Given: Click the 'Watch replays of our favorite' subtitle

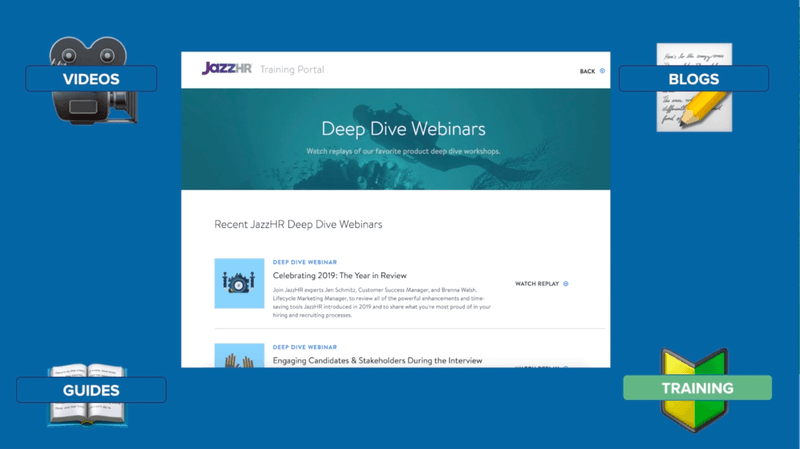Looking at the screenshot, I should tap(403, 152).
